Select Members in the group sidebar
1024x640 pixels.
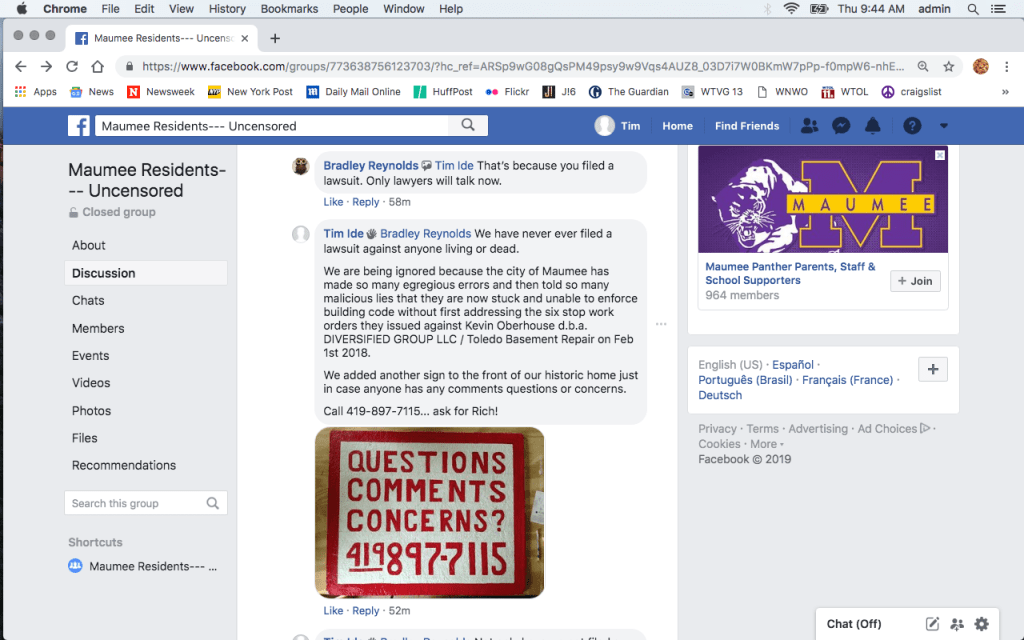98,328
